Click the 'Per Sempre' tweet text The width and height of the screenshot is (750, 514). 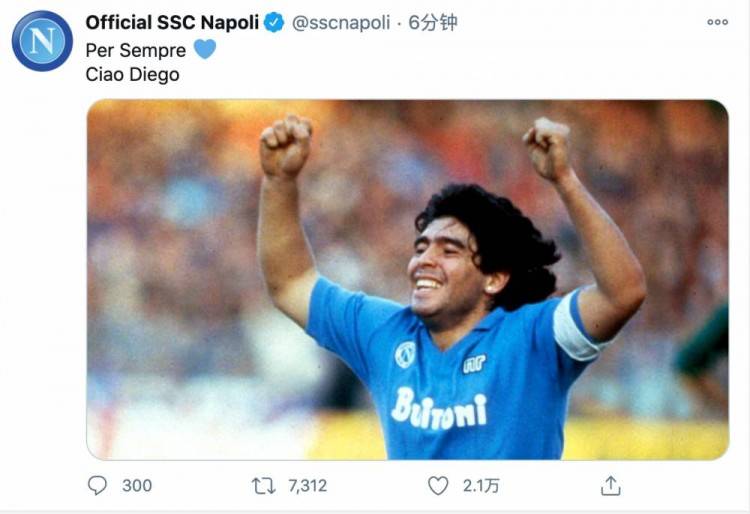(136, 50)
